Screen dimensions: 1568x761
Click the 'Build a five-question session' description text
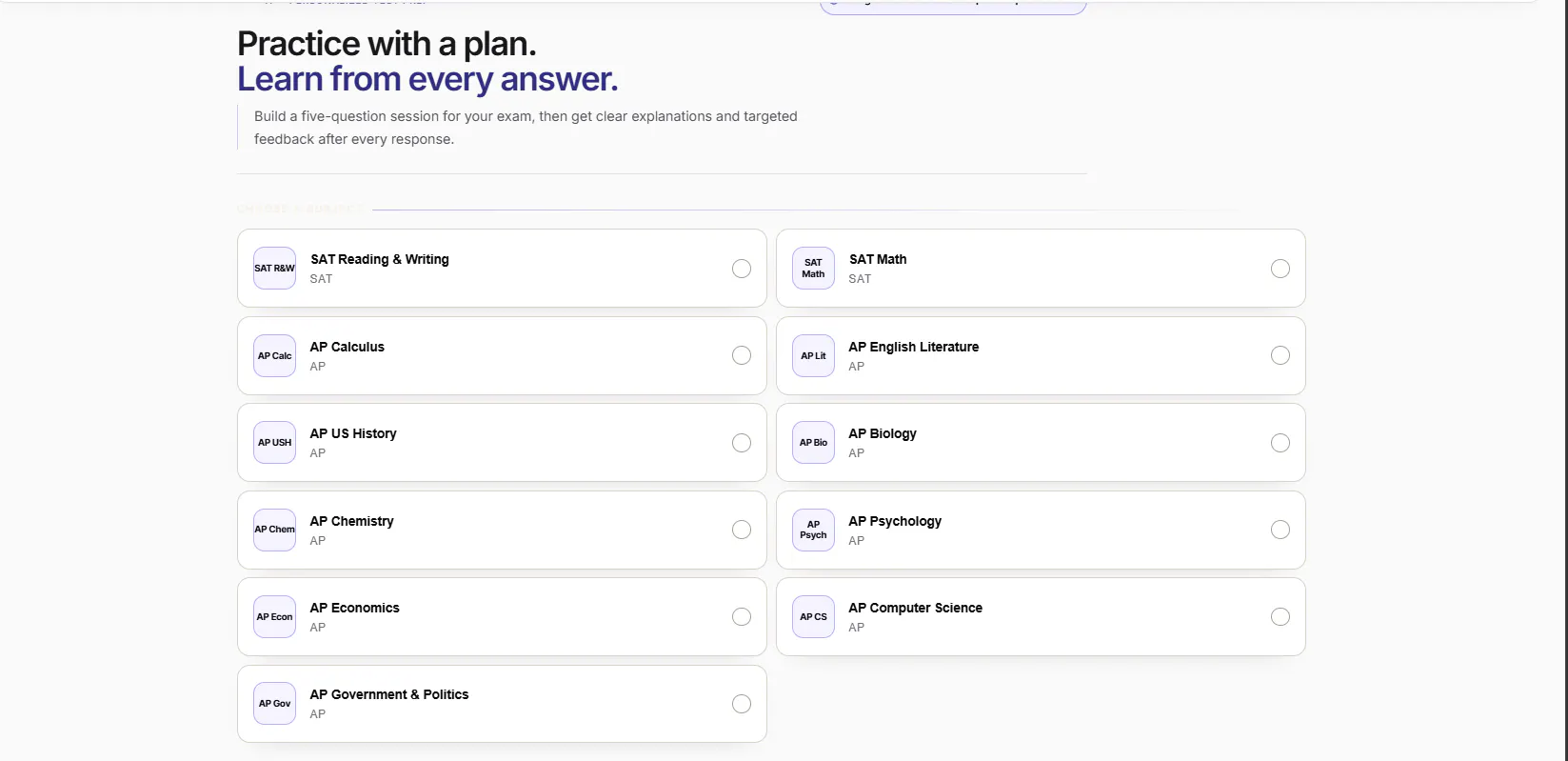(526, 128)
